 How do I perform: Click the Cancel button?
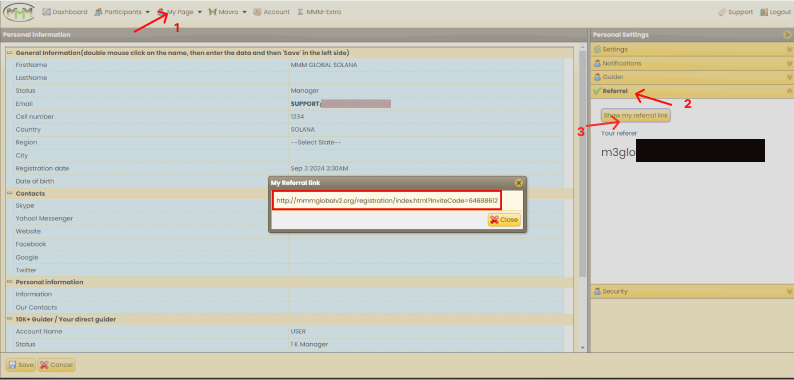(x=56, y=365)
